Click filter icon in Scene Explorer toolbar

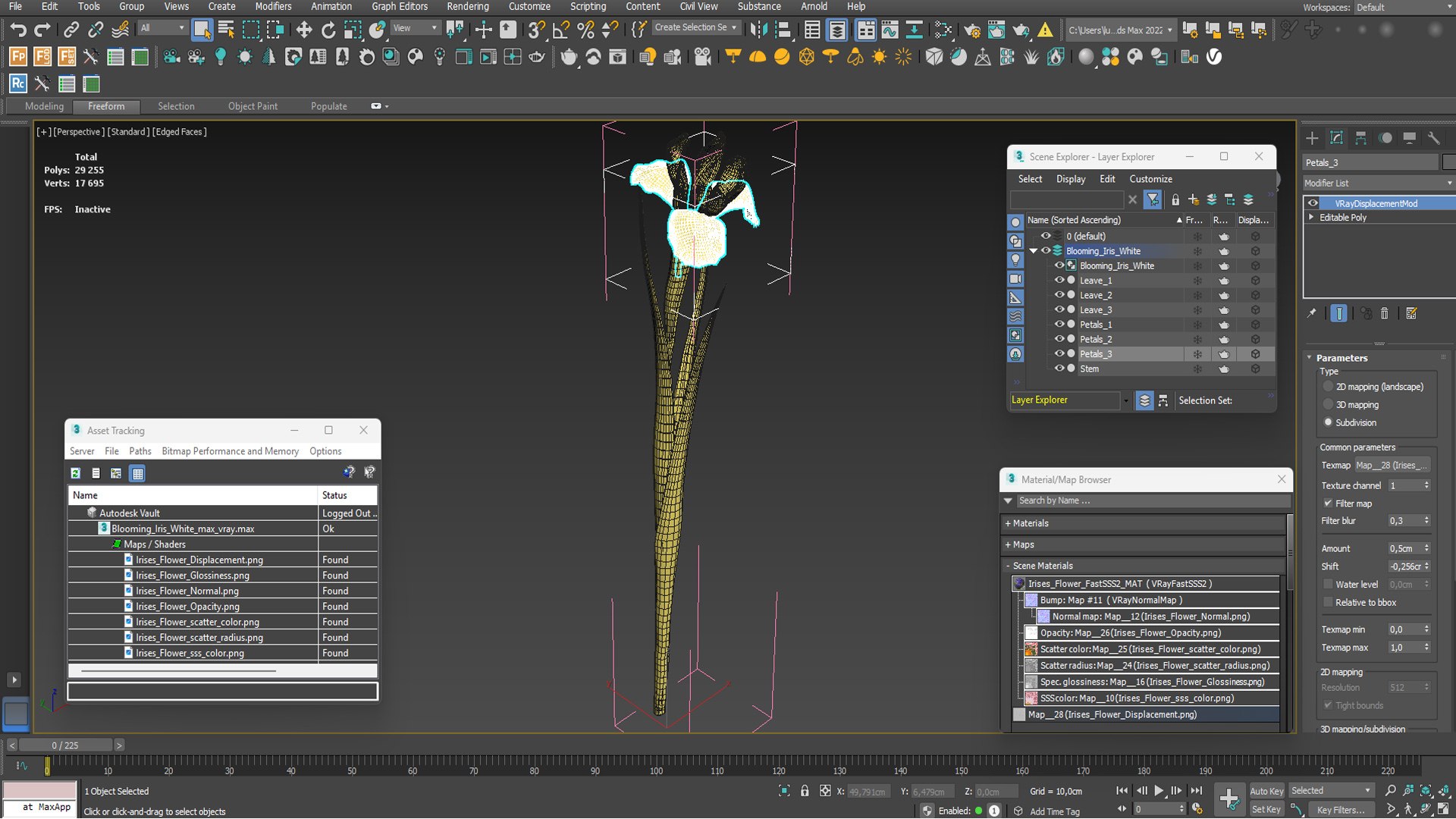coord(1153,199)
